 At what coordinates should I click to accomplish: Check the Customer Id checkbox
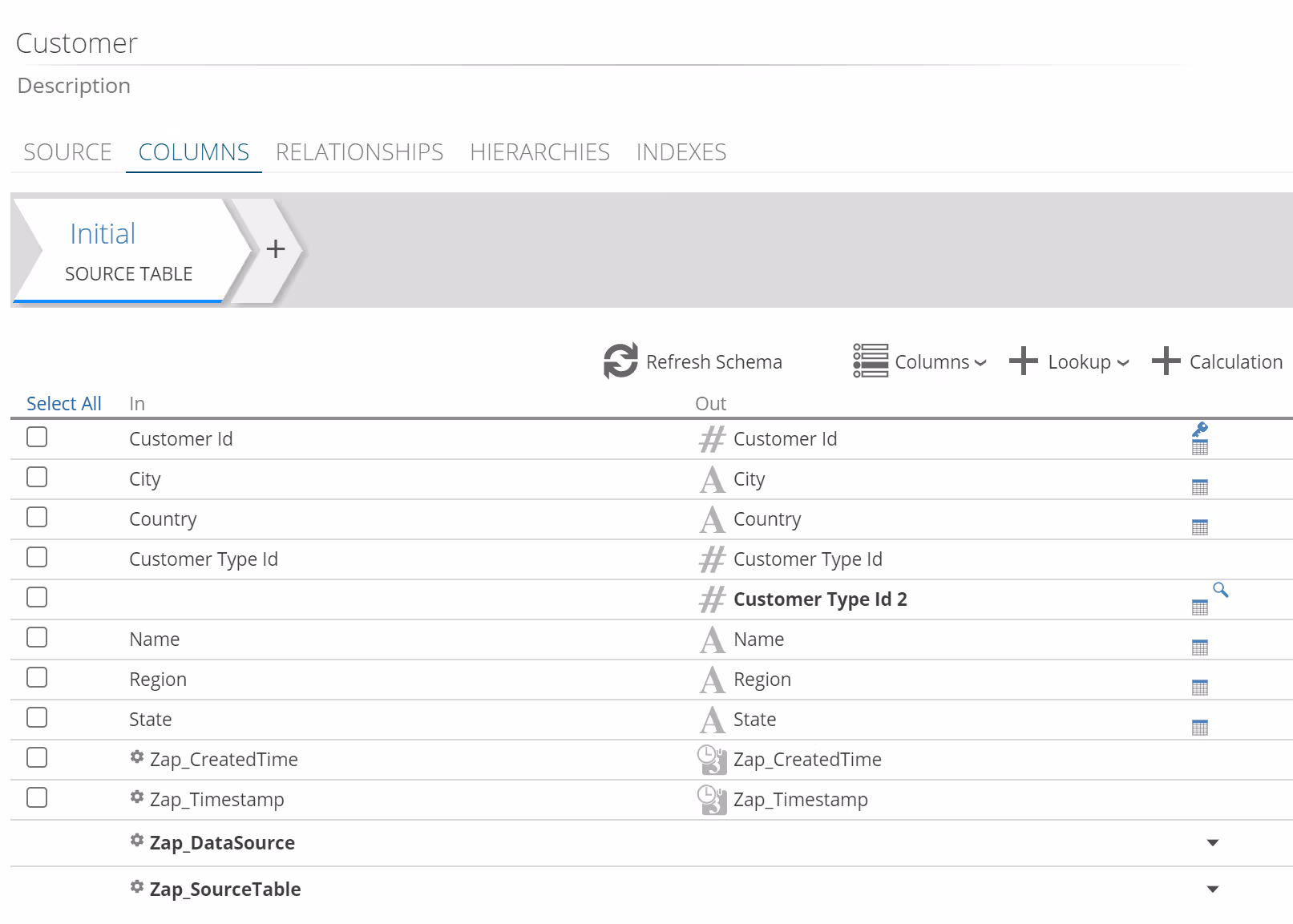tap(37, 438)
